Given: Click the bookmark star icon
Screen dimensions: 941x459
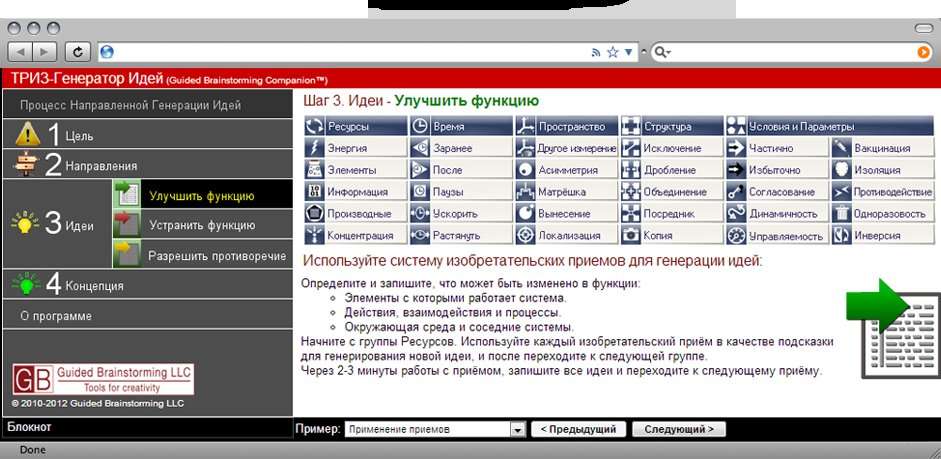Looking at the screenshot, I should tap(613, 53).
